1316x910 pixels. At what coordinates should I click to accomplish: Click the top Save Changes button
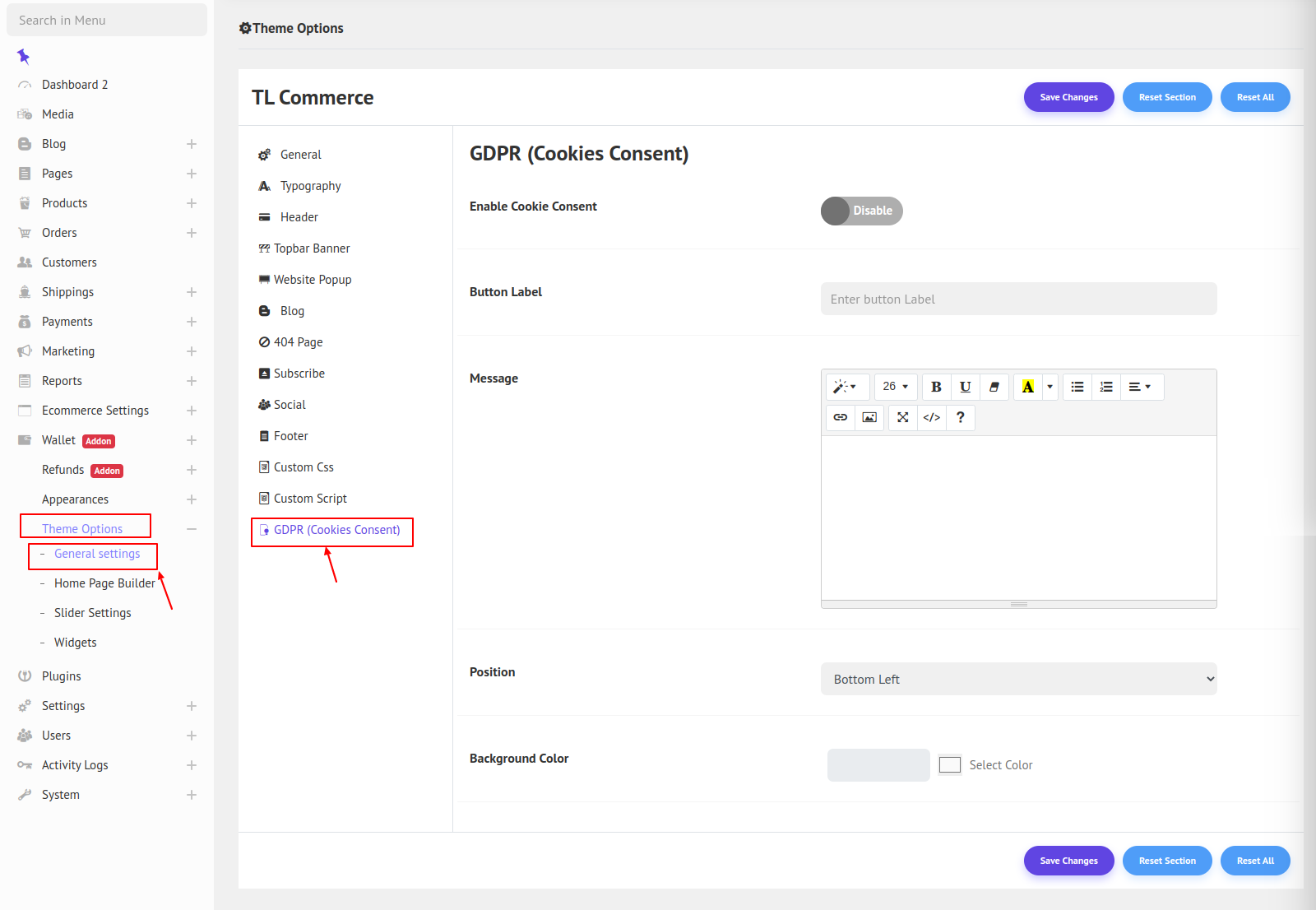[x=1068, y=97]
